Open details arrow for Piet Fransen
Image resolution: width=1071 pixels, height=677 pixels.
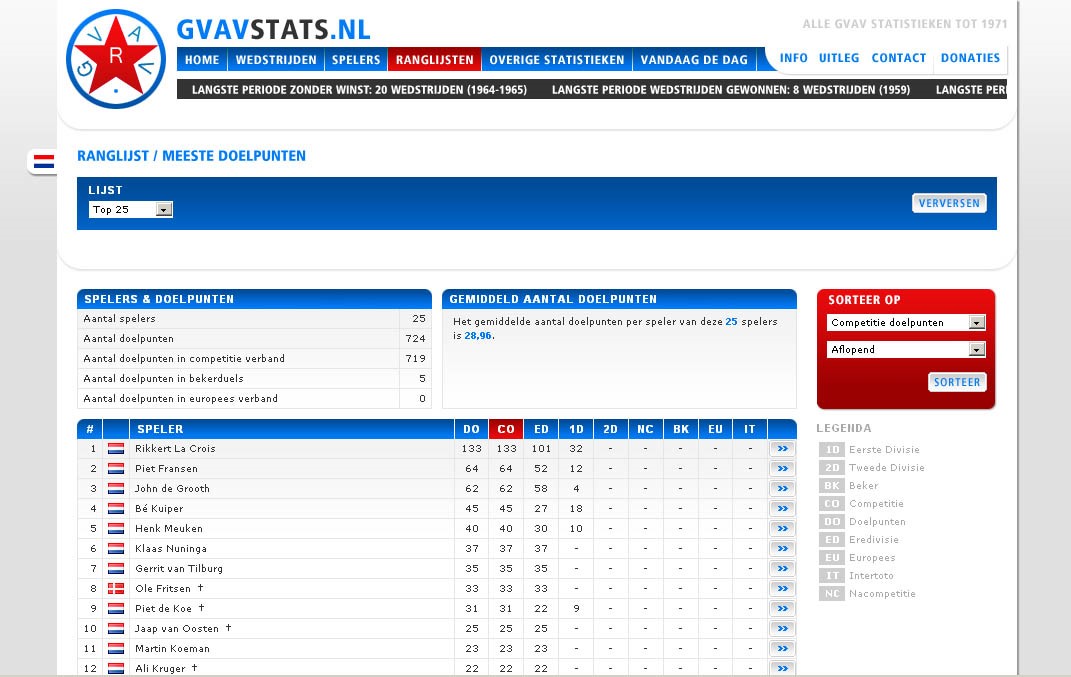[782, 469]
